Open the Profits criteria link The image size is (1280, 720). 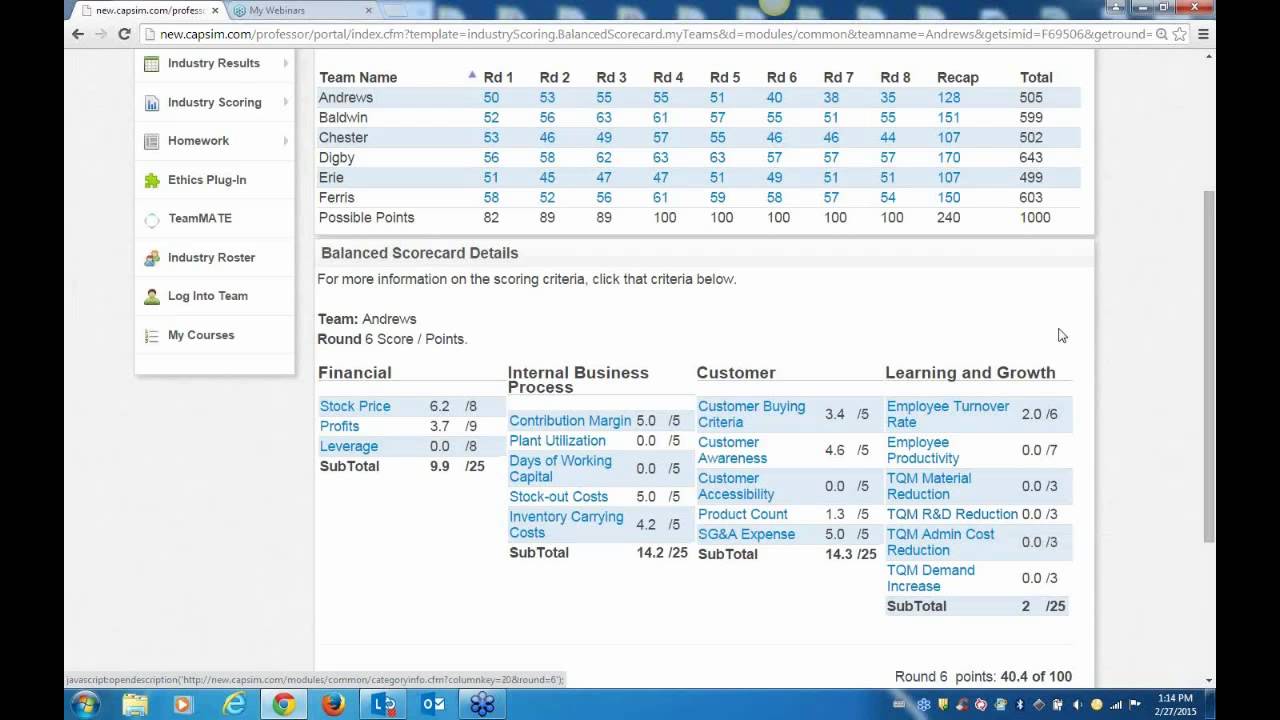[x=339, y=426]
